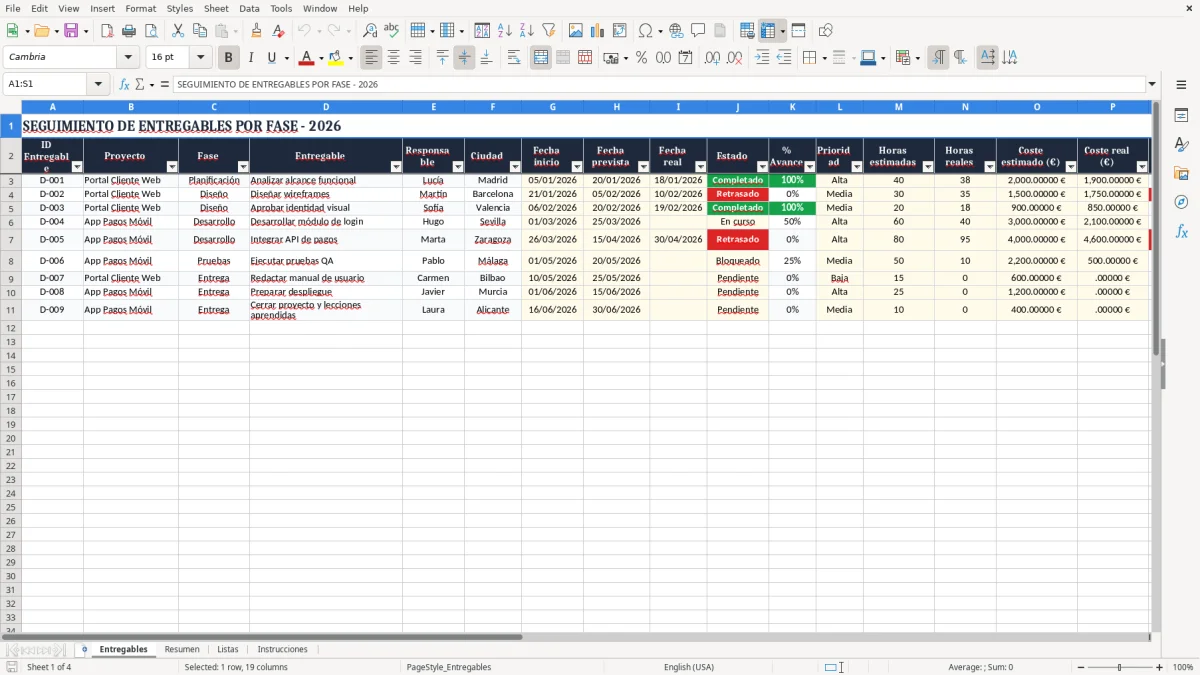Export directly as PDF
Viewport: 1200px width, 675px height.
[107, 31]
